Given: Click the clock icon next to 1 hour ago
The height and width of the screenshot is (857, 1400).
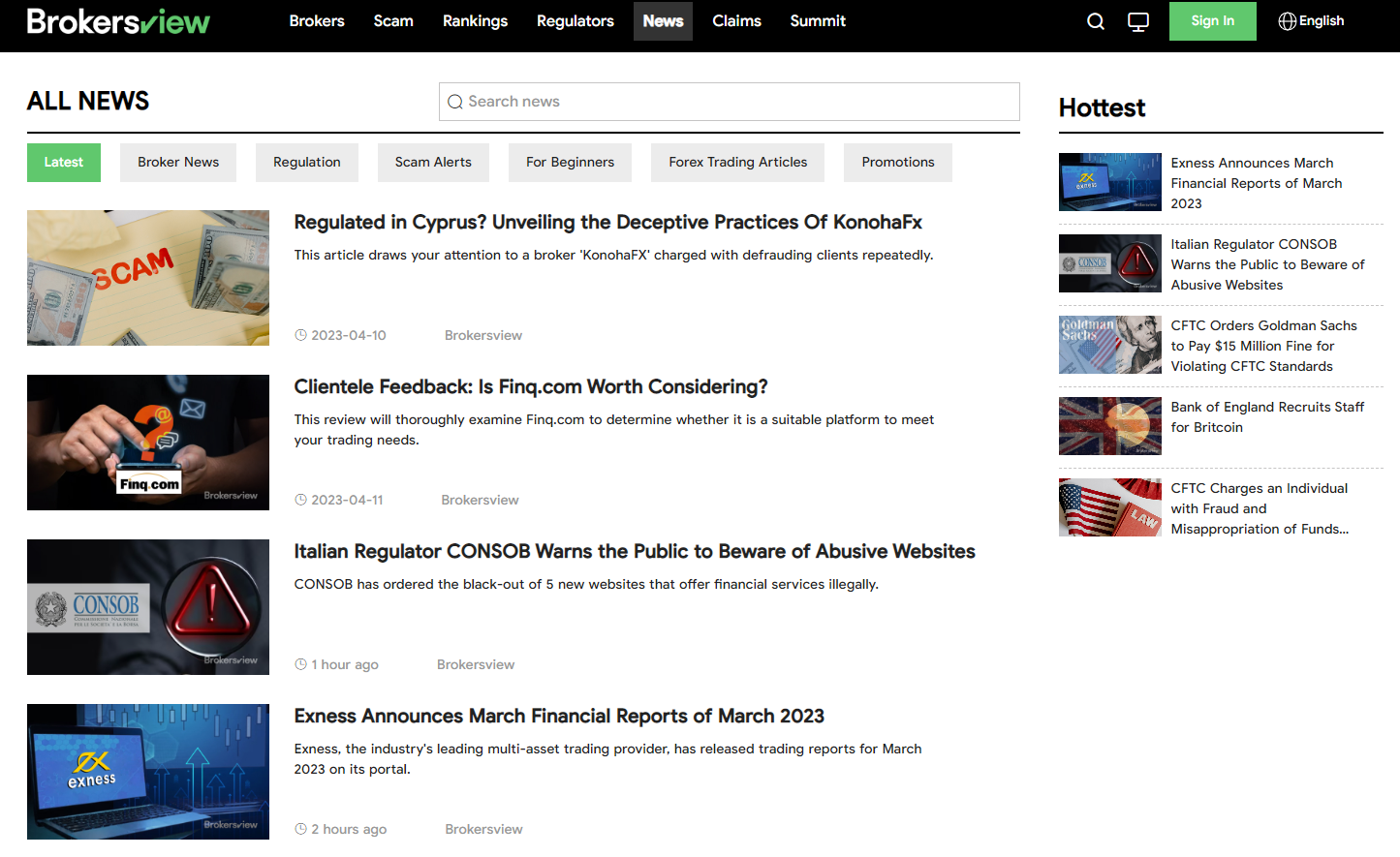Looking at the screenshot, I should tap(298, 664).
